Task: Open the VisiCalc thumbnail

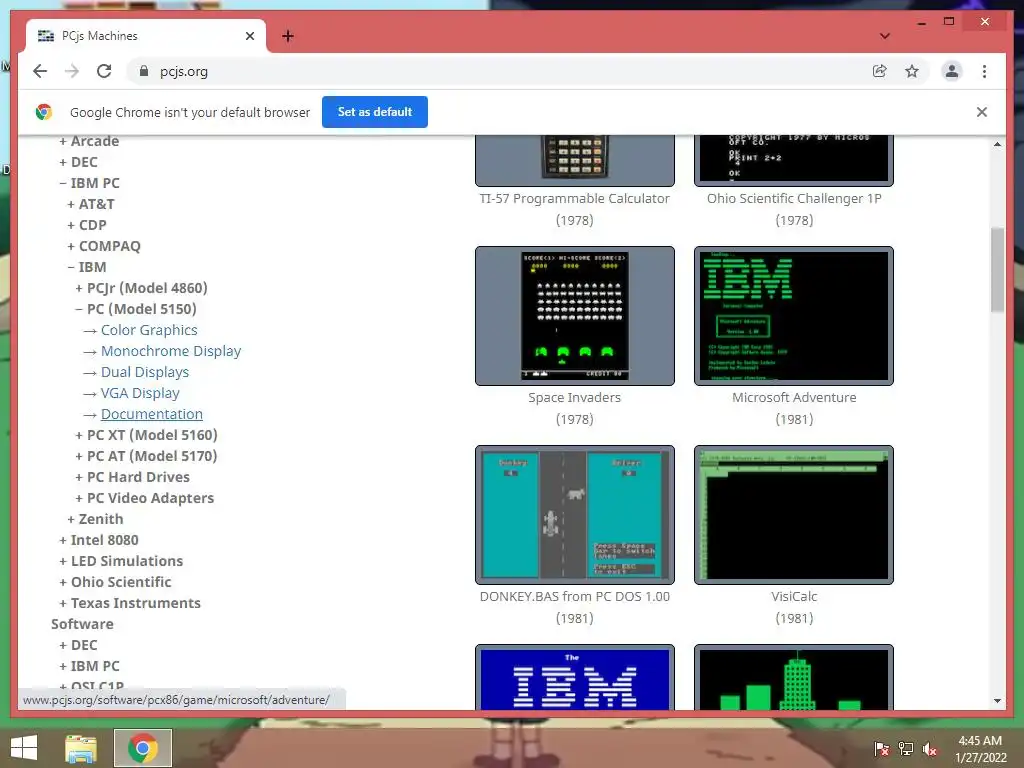Action: pos(794,515)
